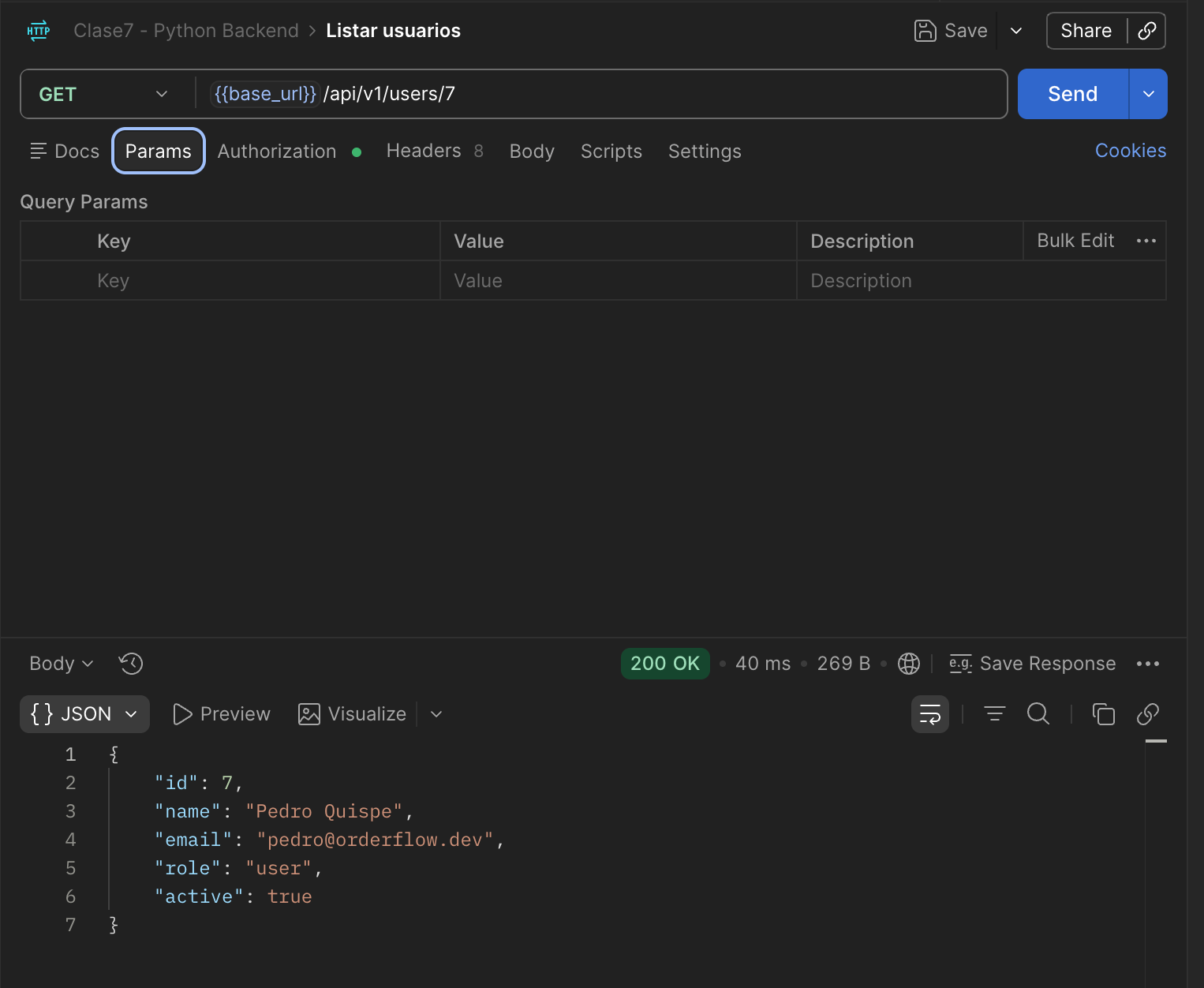Screen dimensions: 1204x988
Task: Click the empty Value cell in Query Params
Action: pyautogui.click(x=618, y=281)
